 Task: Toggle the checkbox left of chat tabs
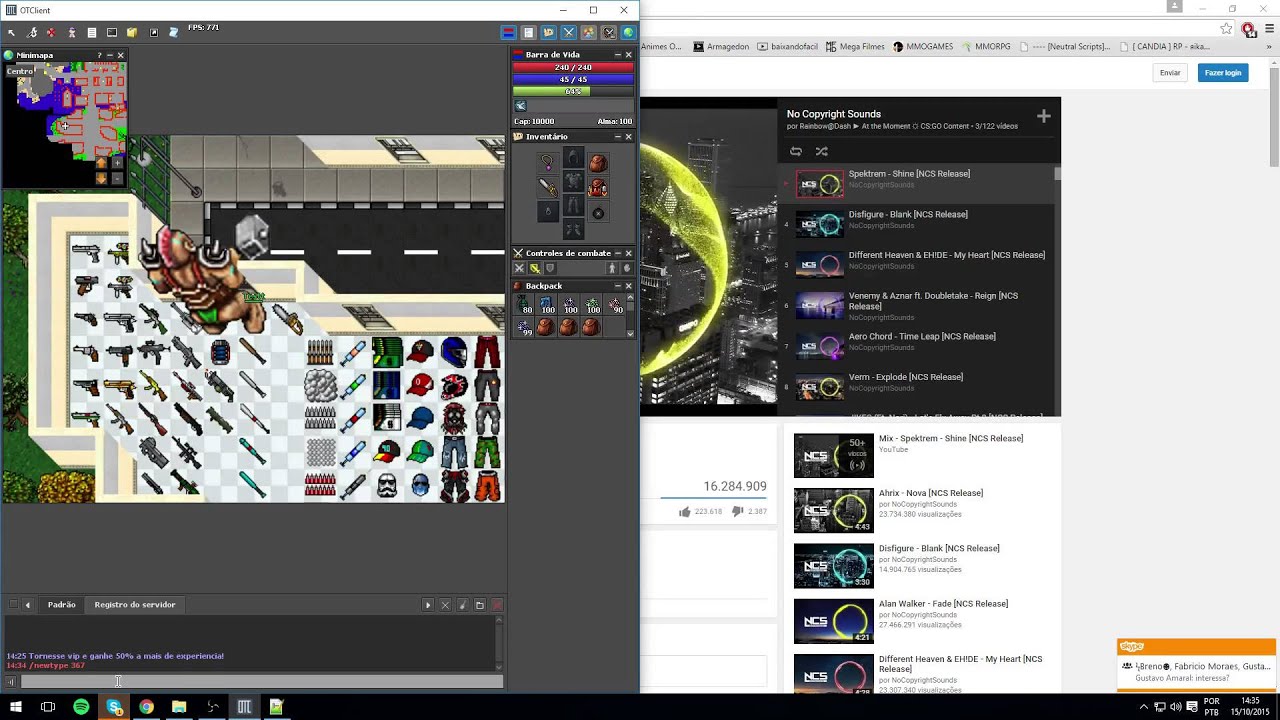[13, 605]
